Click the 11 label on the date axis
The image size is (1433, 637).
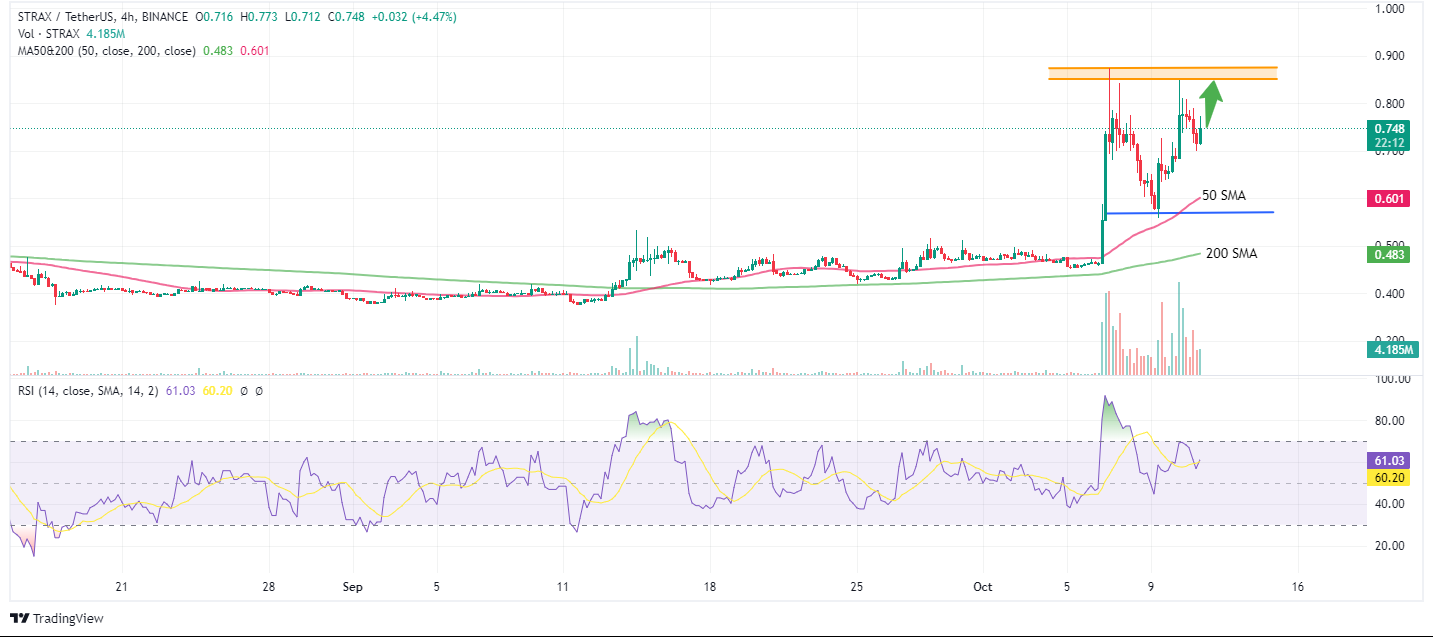pos(563,586)
